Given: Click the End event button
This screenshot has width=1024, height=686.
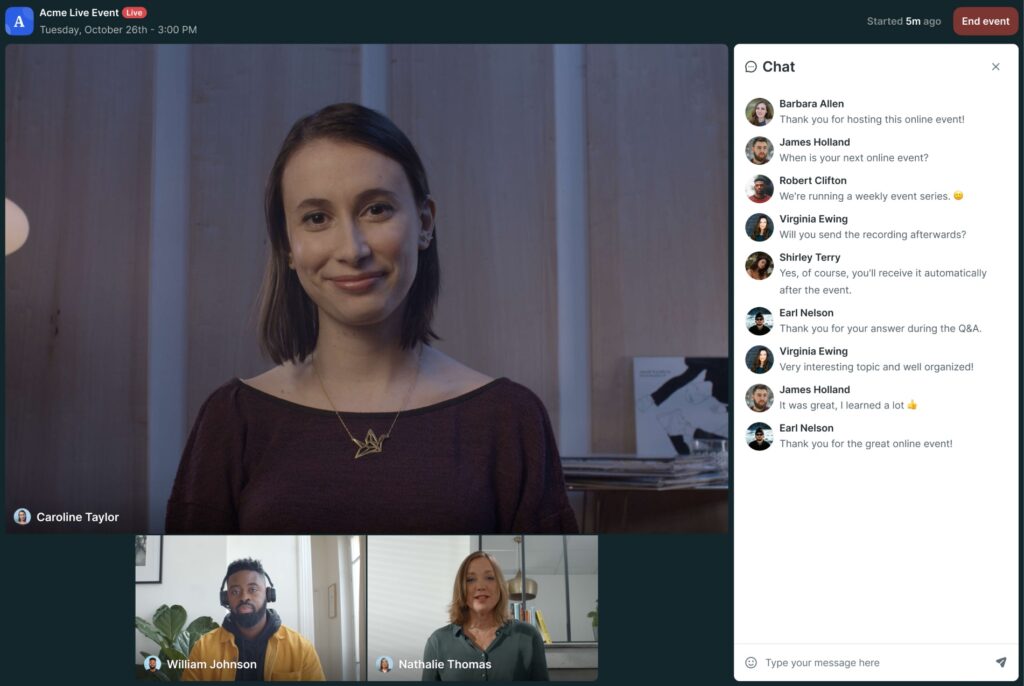Looking at the screenshot, I should click(985, 22).
